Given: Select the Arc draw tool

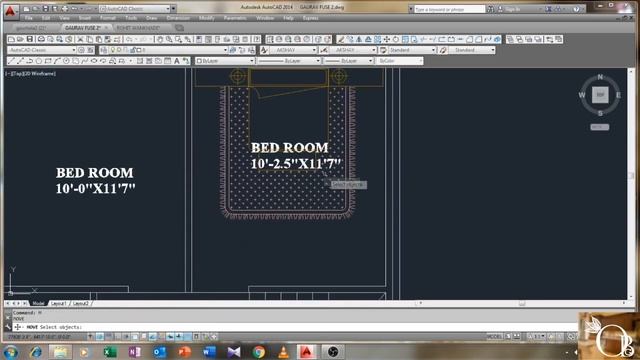Looking at the screenshot, I should pos(57,61).
